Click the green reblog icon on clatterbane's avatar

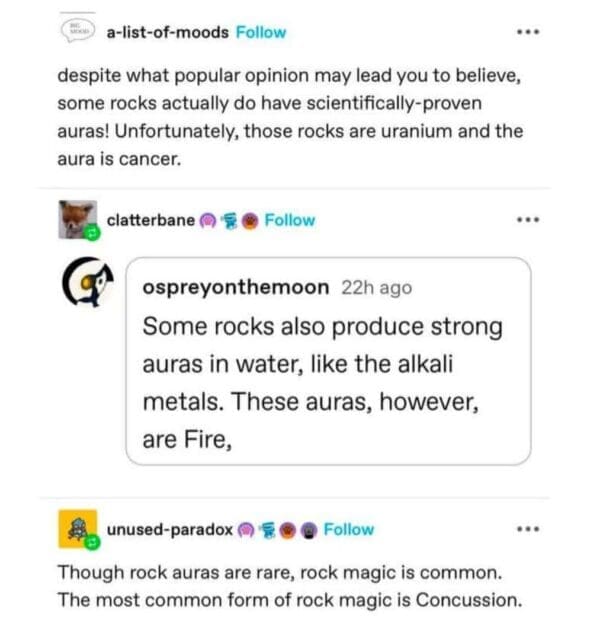pos(91,233)
